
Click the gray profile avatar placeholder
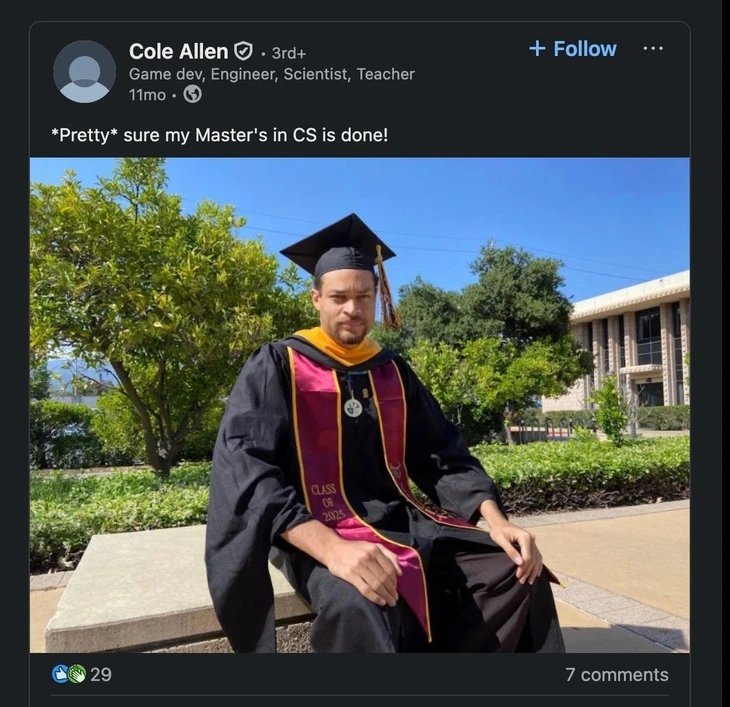[x=84, y=72]
